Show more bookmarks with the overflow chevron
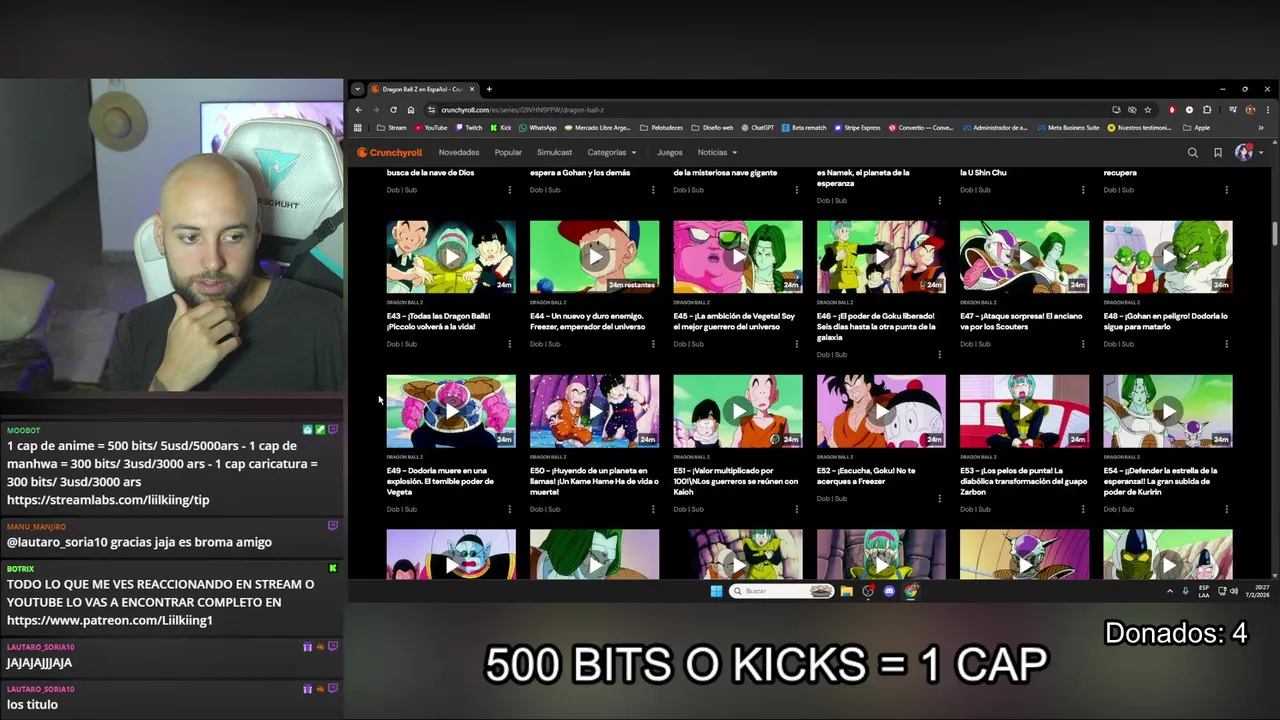Image resolution: width=1280 pixels, height=720 pixels. [1261, 128]
